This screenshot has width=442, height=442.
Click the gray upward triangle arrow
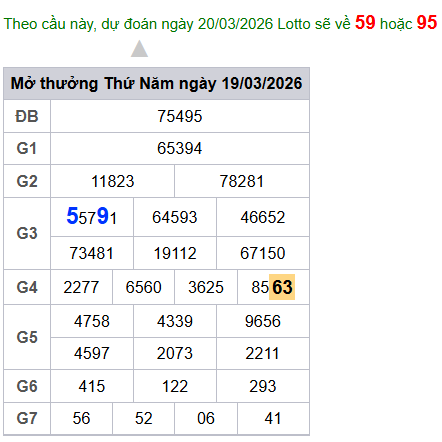139,49
